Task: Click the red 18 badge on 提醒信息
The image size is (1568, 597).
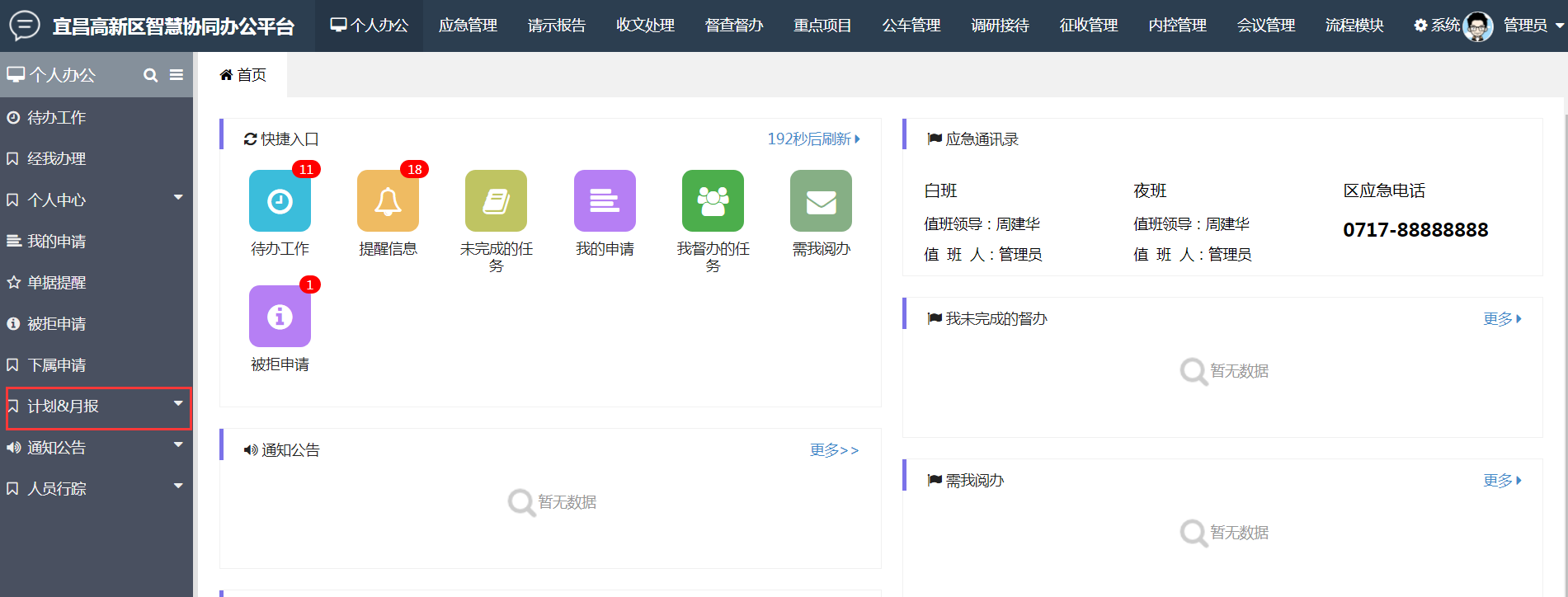Action: [414, 169]
